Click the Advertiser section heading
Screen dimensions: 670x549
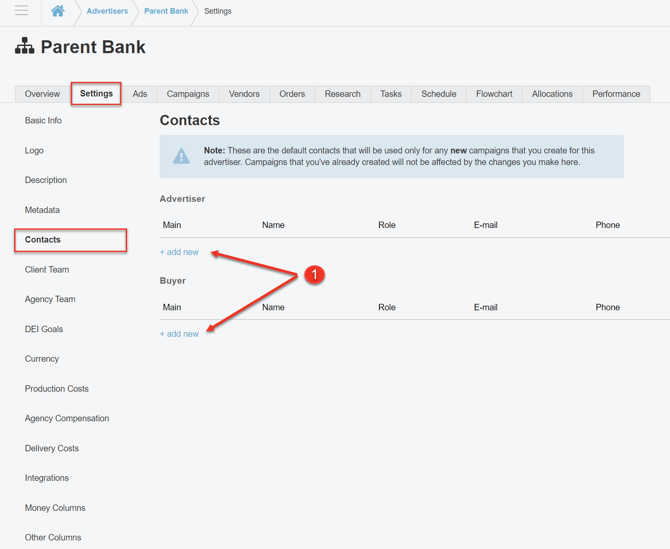coord(182,199)
